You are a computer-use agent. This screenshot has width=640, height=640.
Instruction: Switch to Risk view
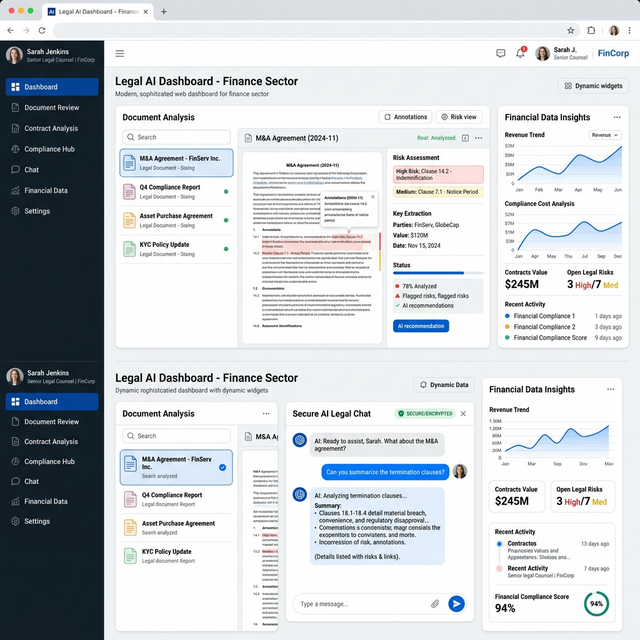(x=459, y=117)
